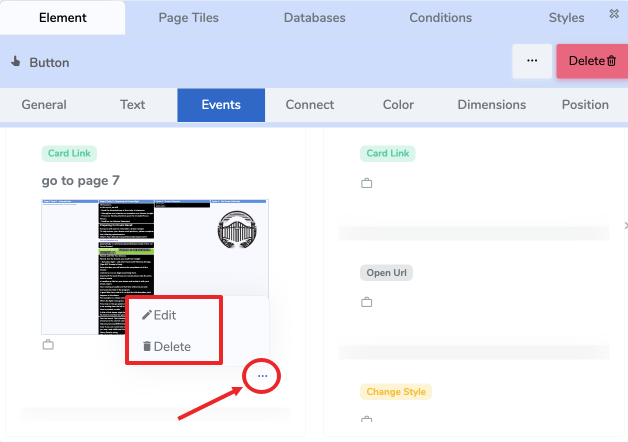The image size is (628, 442).
Task: Open the Databases tab
Action: point(314,17)
